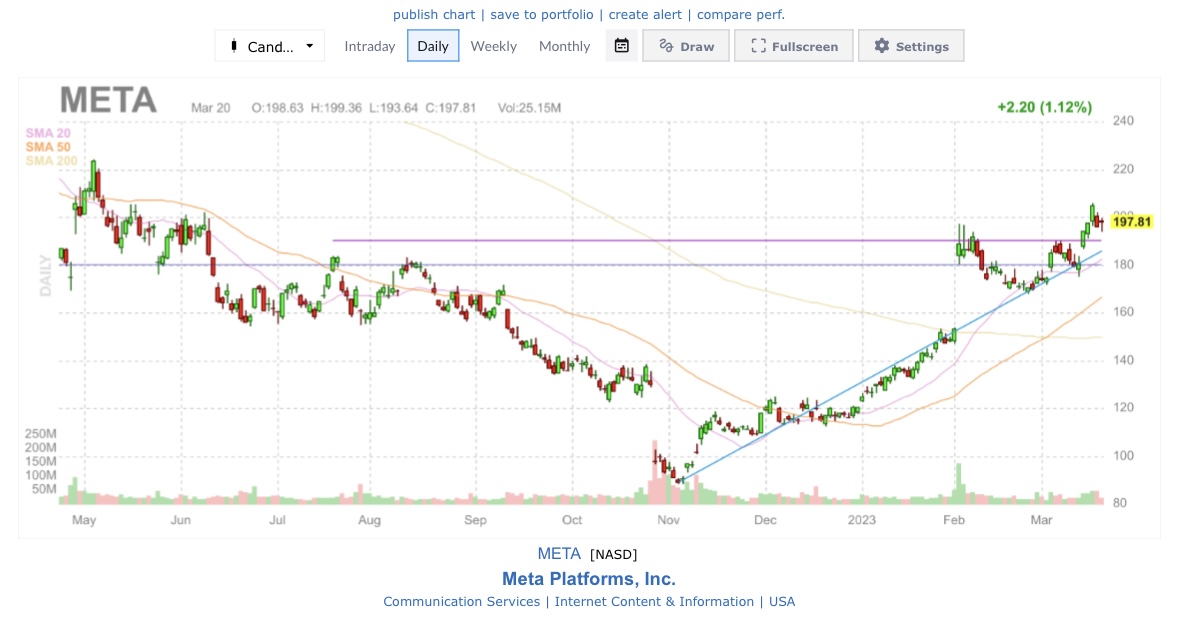
Task: Click the +2.20 (1.12%) change value
Action: (x=1044, y=107)
